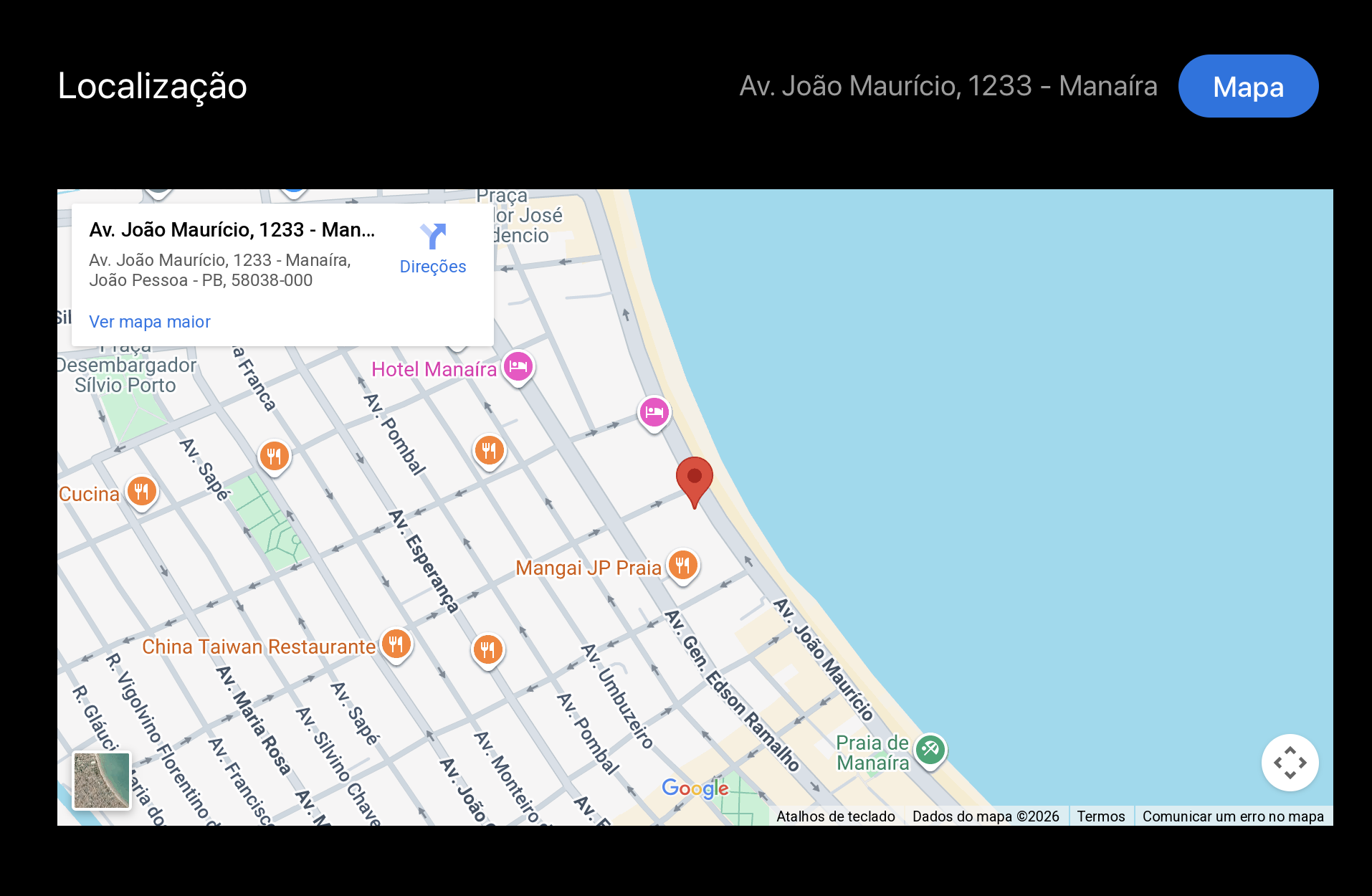
Task: Click the restaurant icon near Av. Pombal
Action: pyautogui.click(x=489, y=451)
